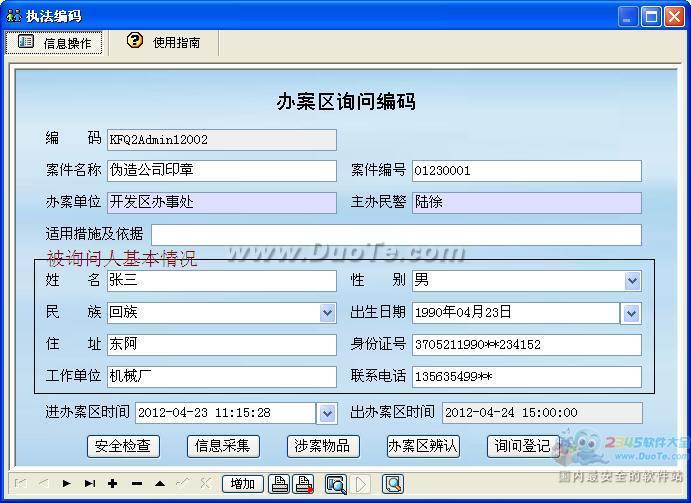Click the first printer icon
The width and height of the screenshot is (691, 503).
279,484
